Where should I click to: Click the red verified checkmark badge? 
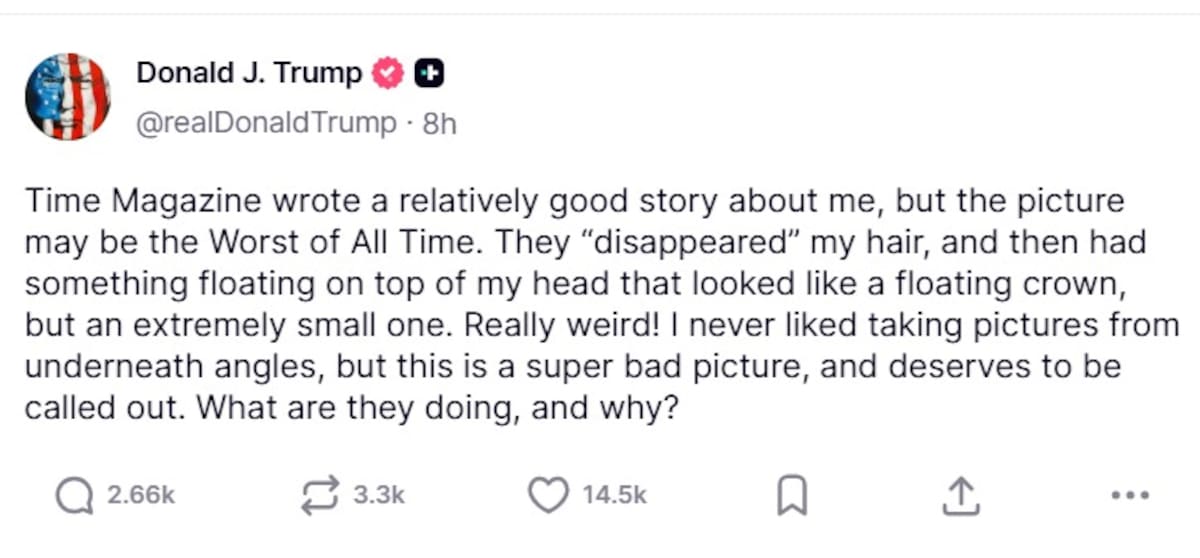[x=387, y=74]
